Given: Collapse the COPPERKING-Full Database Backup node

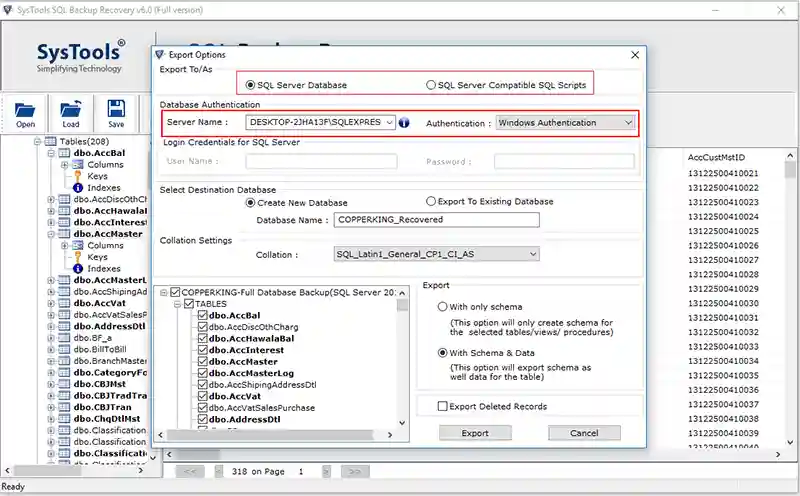Looking at the screenshot, I should [163, 292].
